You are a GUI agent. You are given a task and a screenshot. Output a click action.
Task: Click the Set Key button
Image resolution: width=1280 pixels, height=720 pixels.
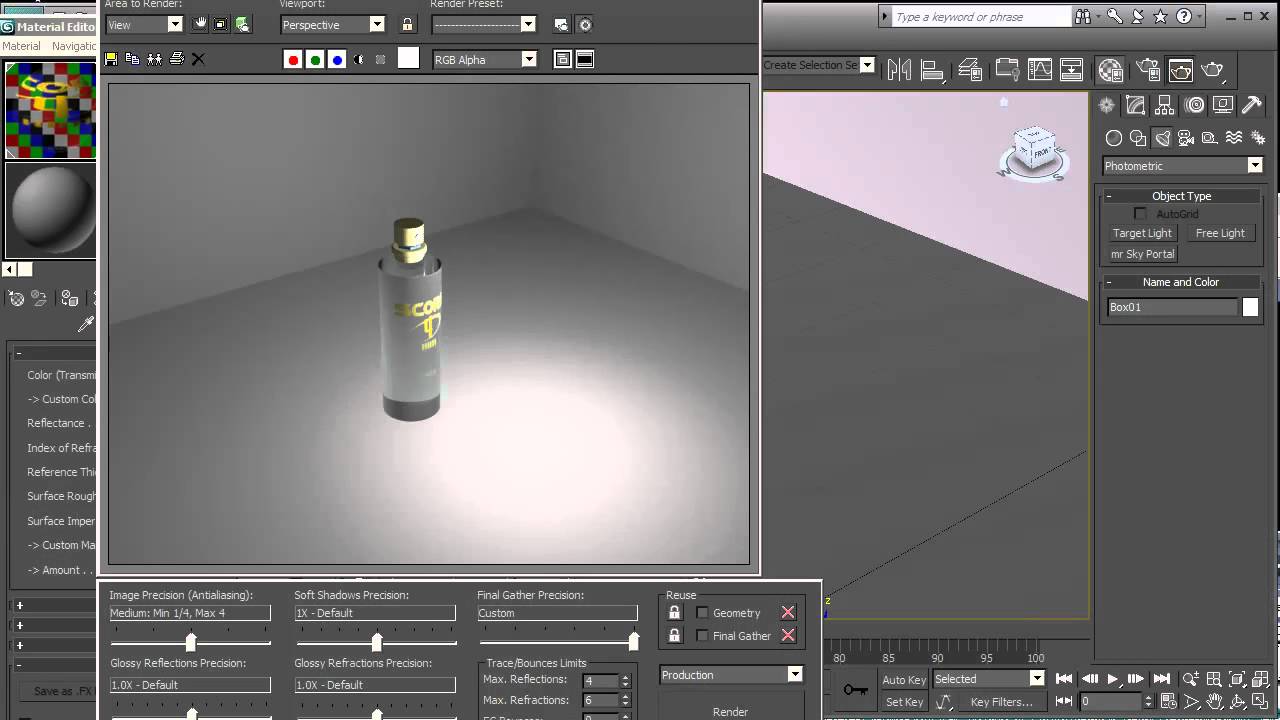(904, 702)
